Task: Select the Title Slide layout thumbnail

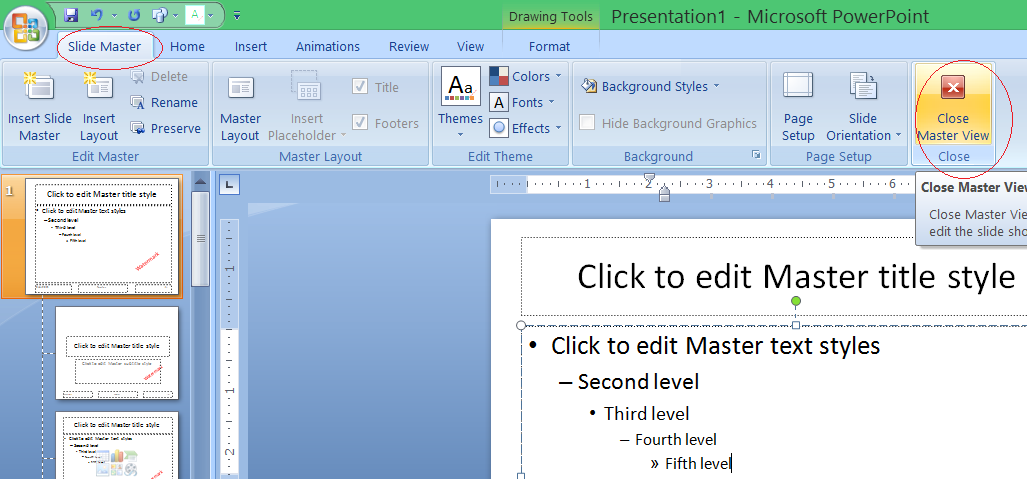Action: point(117,353)
